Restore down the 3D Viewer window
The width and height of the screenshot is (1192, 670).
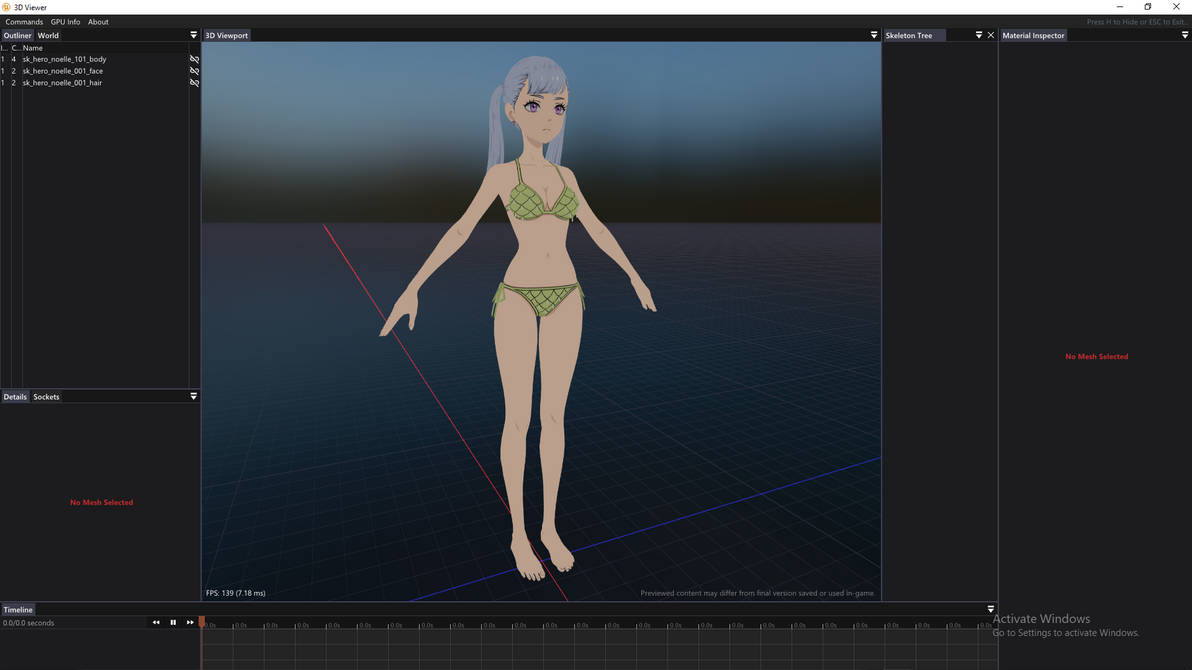click(1148, 7)
